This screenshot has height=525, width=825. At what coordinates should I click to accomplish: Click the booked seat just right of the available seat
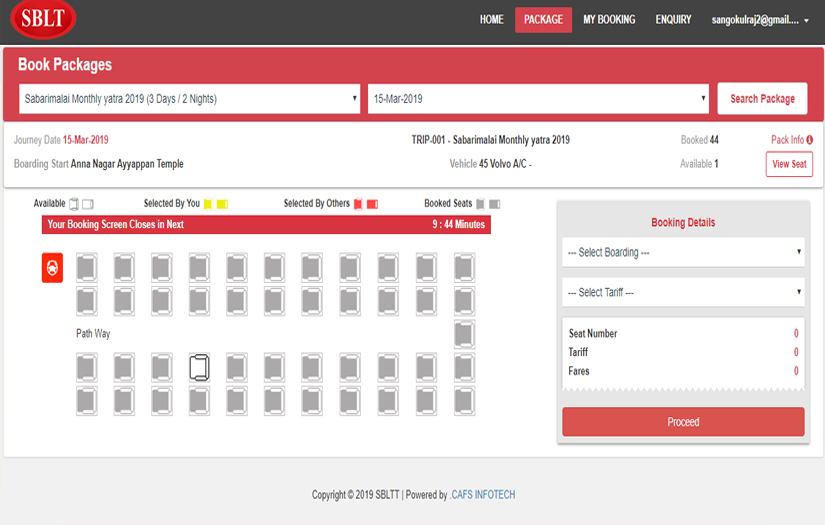click(237, 367)
